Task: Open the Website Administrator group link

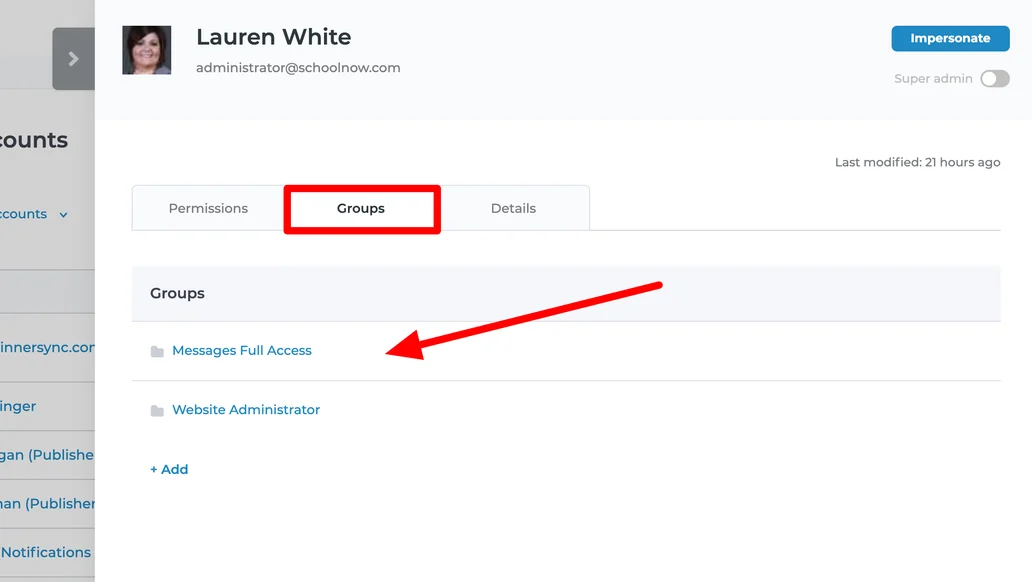Action: coord(246,409)
